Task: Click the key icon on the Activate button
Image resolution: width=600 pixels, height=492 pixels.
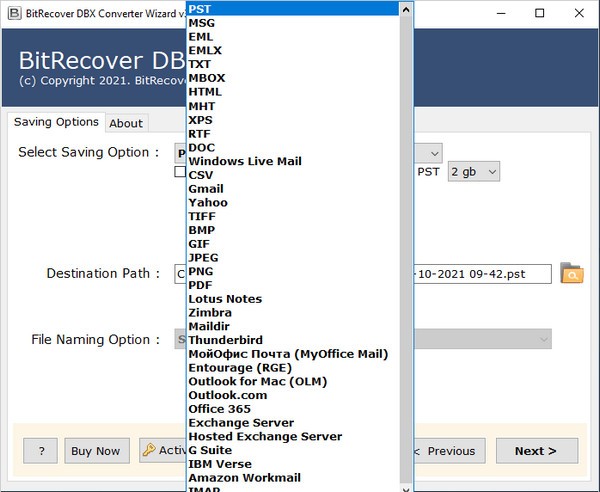Action: coord(148,451)
